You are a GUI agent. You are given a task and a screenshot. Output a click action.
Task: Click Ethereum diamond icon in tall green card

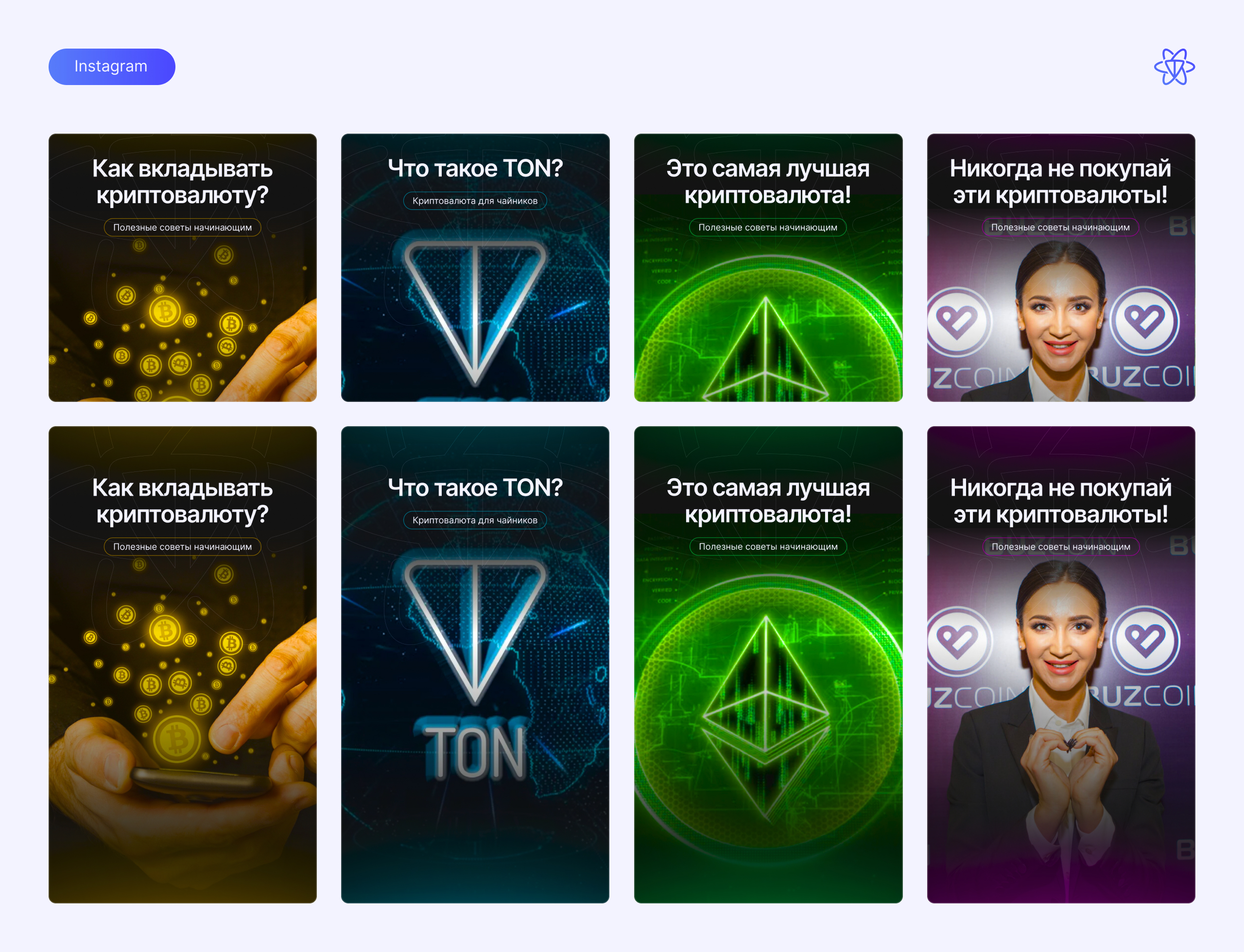click(x=766, y=717)
